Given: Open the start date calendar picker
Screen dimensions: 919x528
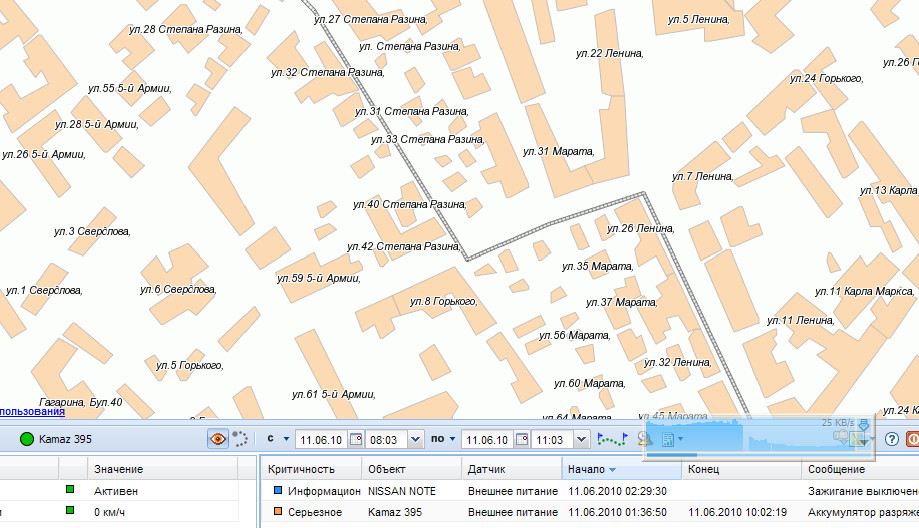Looking at the screenshot, I should (356, 439).
